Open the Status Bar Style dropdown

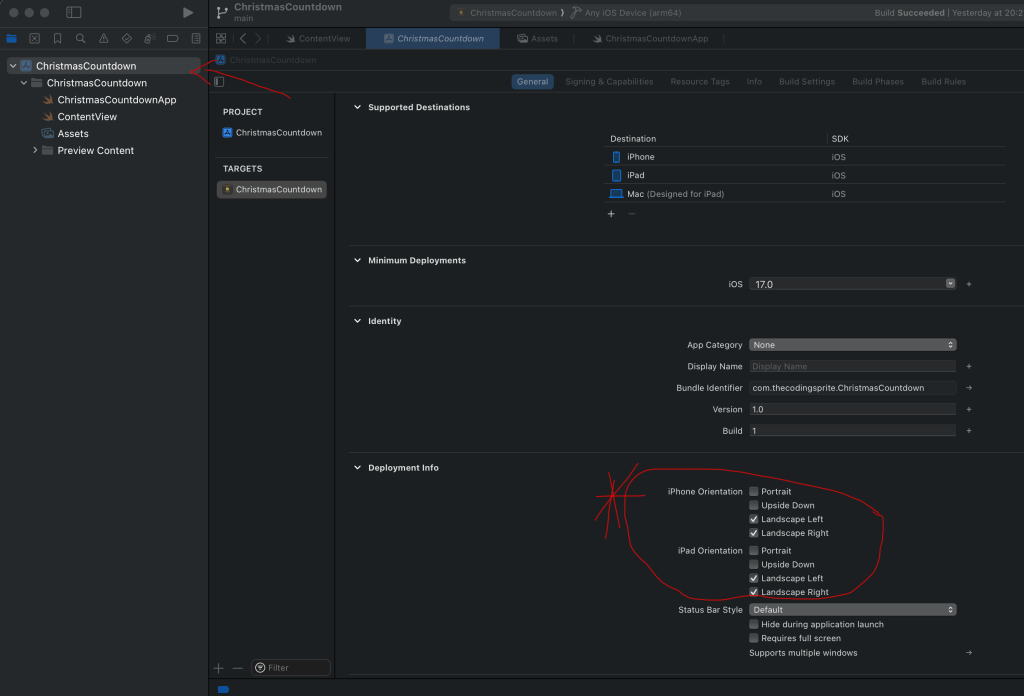tap(852, 610)
